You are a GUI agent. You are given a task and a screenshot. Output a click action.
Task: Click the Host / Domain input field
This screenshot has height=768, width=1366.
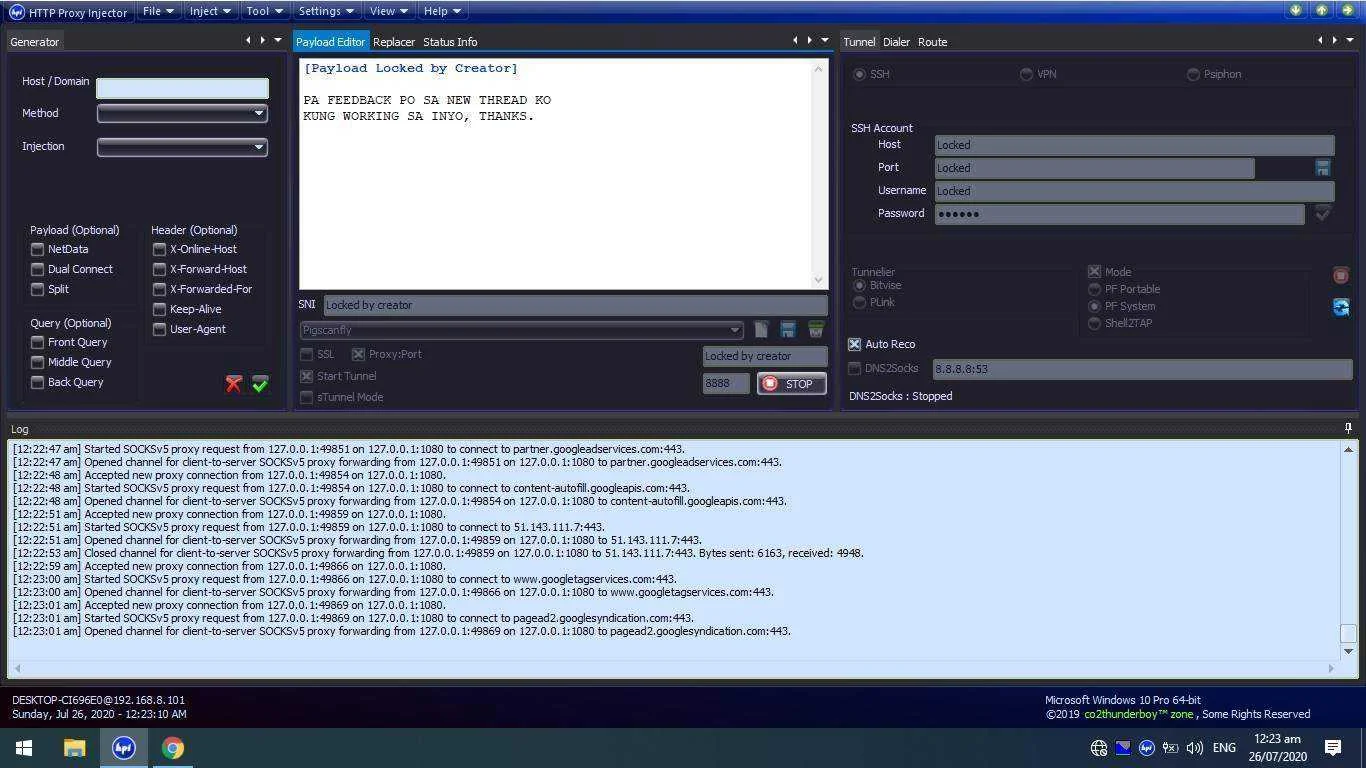(182, 88)
